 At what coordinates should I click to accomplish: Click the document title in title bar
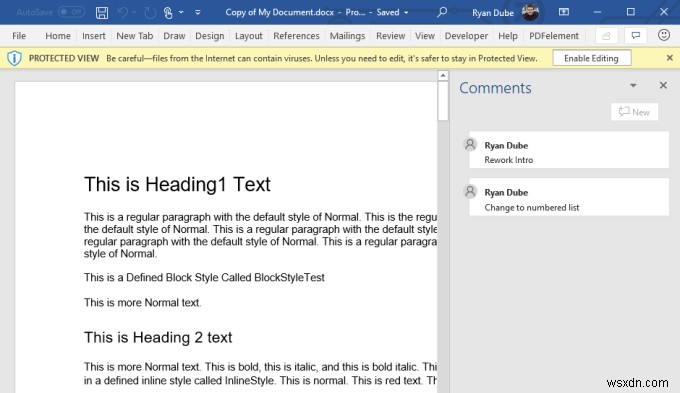point(279,13)
